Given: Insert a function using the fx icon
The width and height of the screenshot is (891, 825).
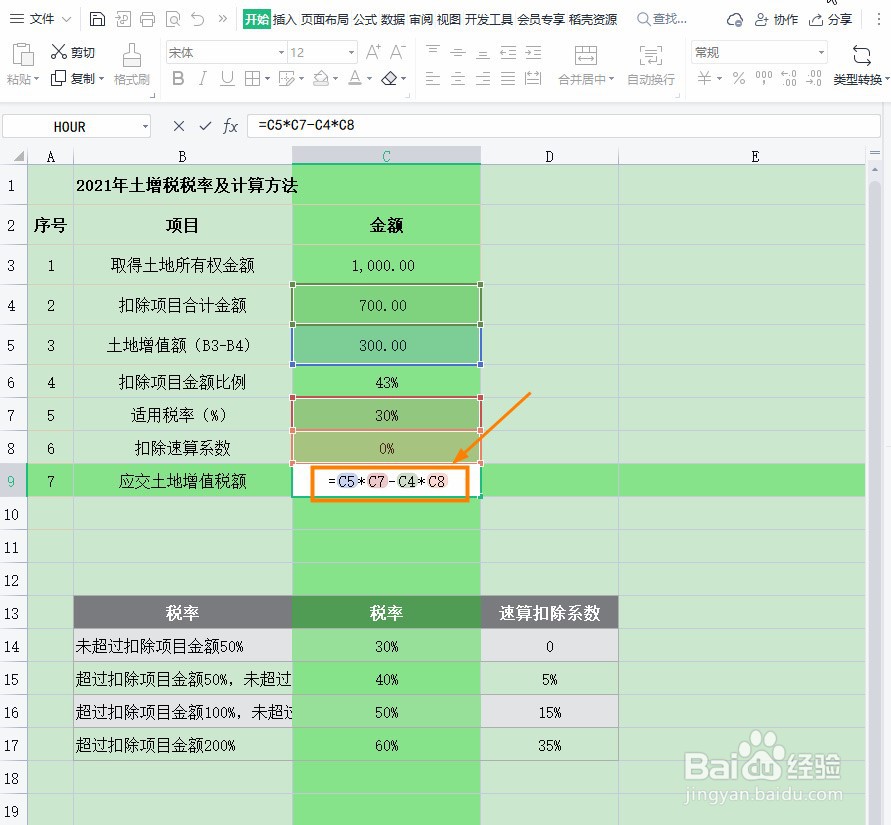Looking at the screenshot, I should [231, 127].
